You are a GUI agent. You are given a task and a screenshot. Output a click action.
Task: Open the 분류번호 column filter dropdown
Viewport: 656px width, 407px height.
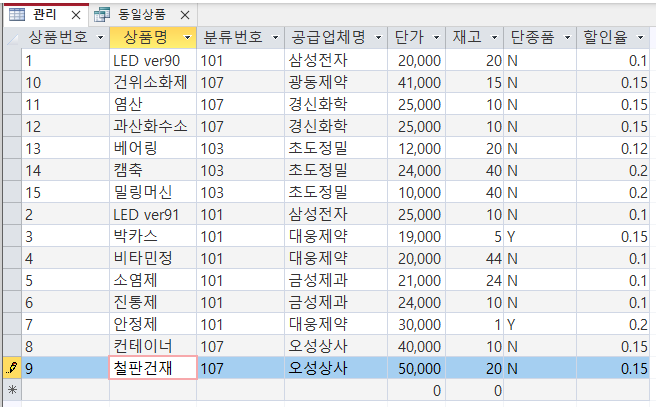[x=275, y=38]
